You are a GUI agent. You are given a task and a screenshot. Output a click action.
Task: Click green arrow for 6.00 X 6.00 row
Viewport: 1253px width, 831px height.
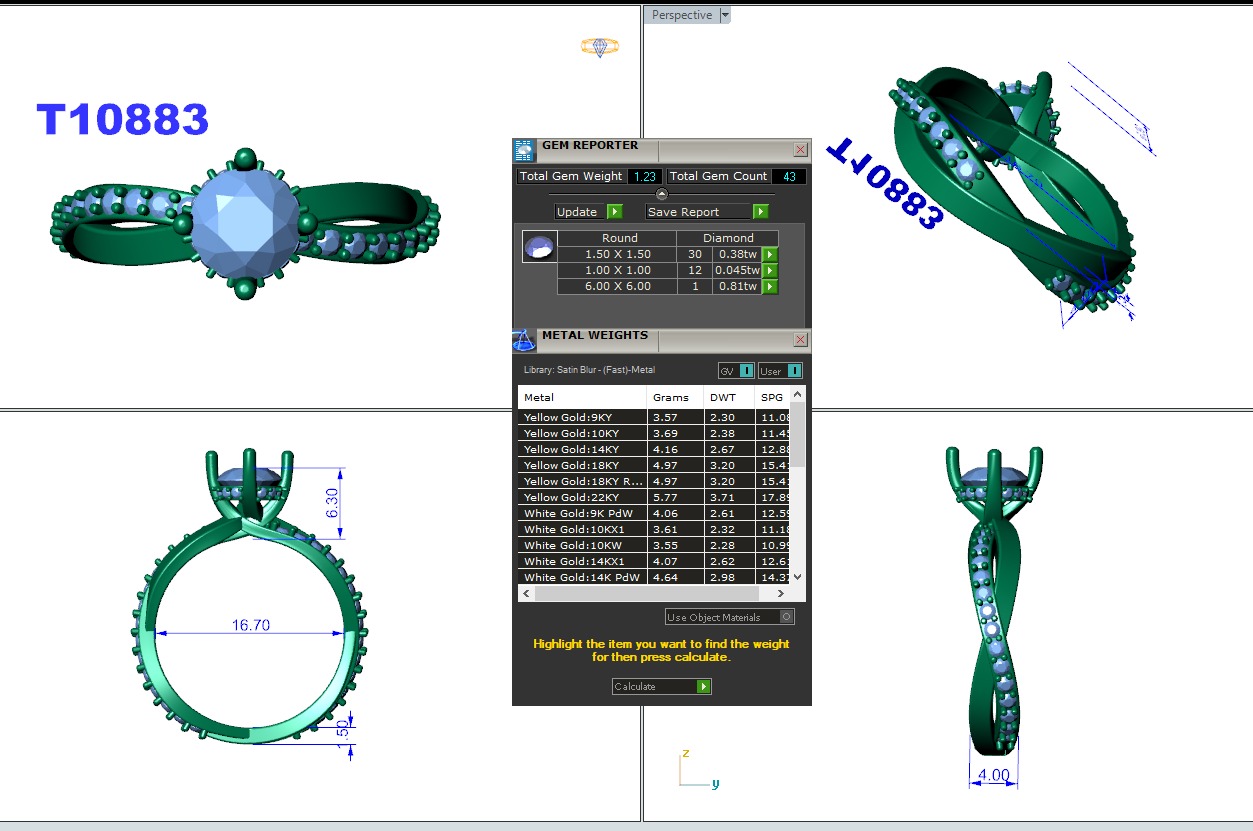[770, 286]
